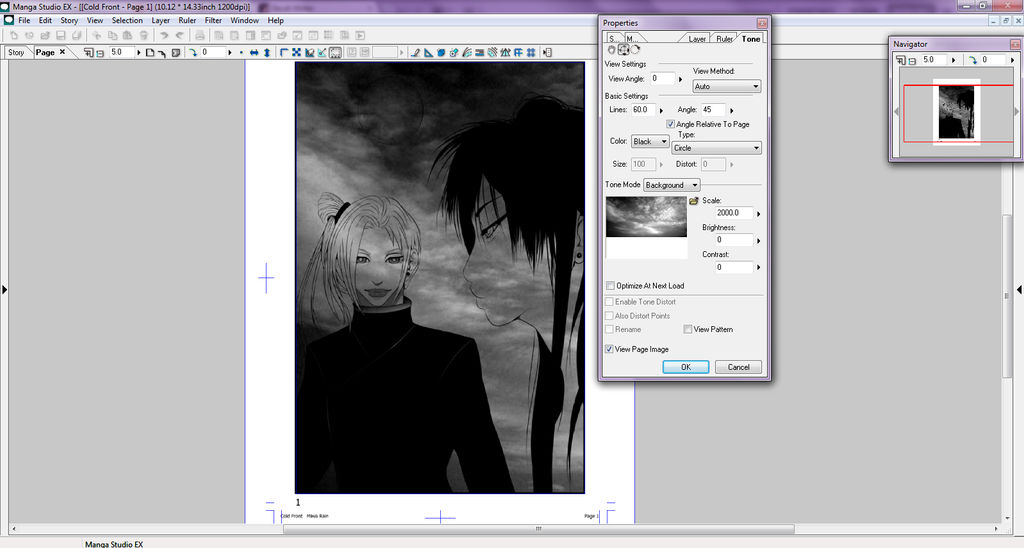The image size is (1024, 548).
Task: Open the View Method dropdown
Action: tap(727, 87)
